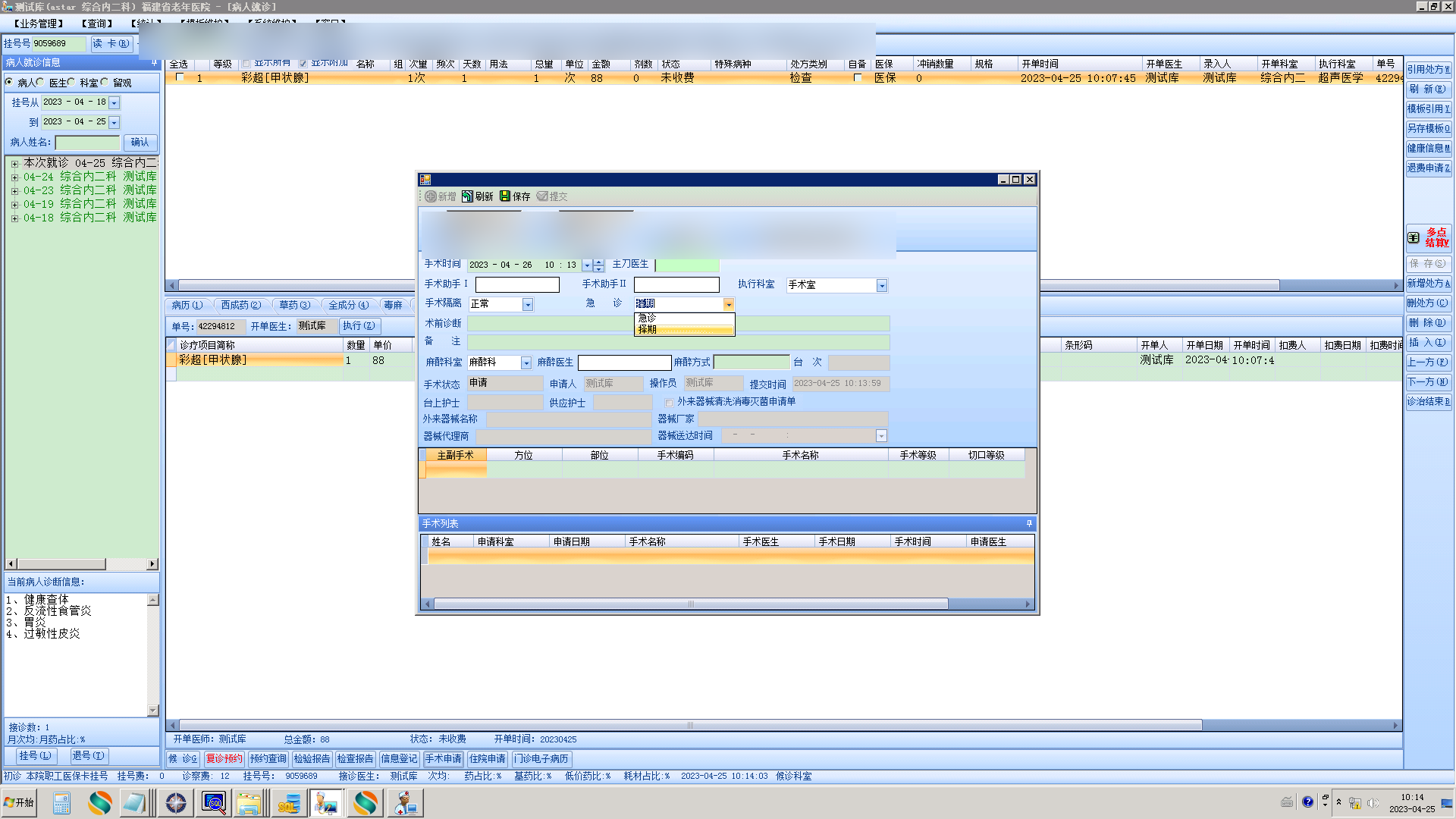Click the 手术列表 horizontal scrollbar
Screen dimensions: 1456x819
click(690, 604)
